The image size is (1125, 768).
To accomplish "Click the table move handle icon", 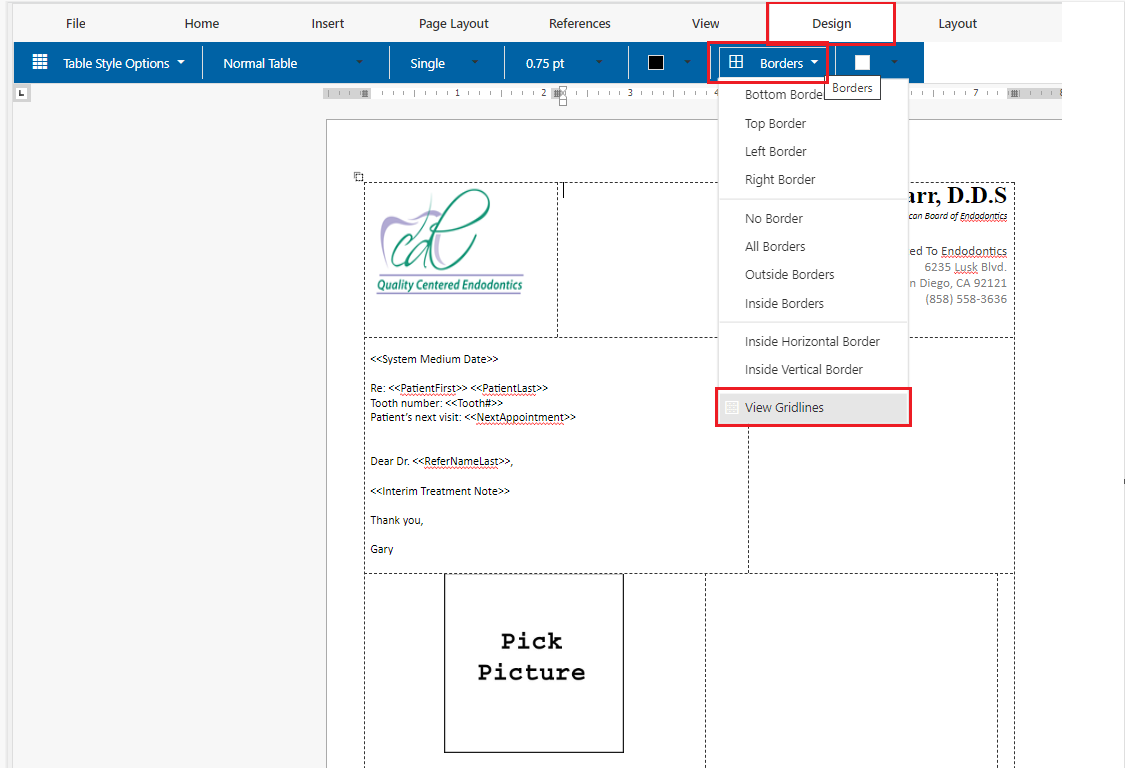I will coord(358,177).
